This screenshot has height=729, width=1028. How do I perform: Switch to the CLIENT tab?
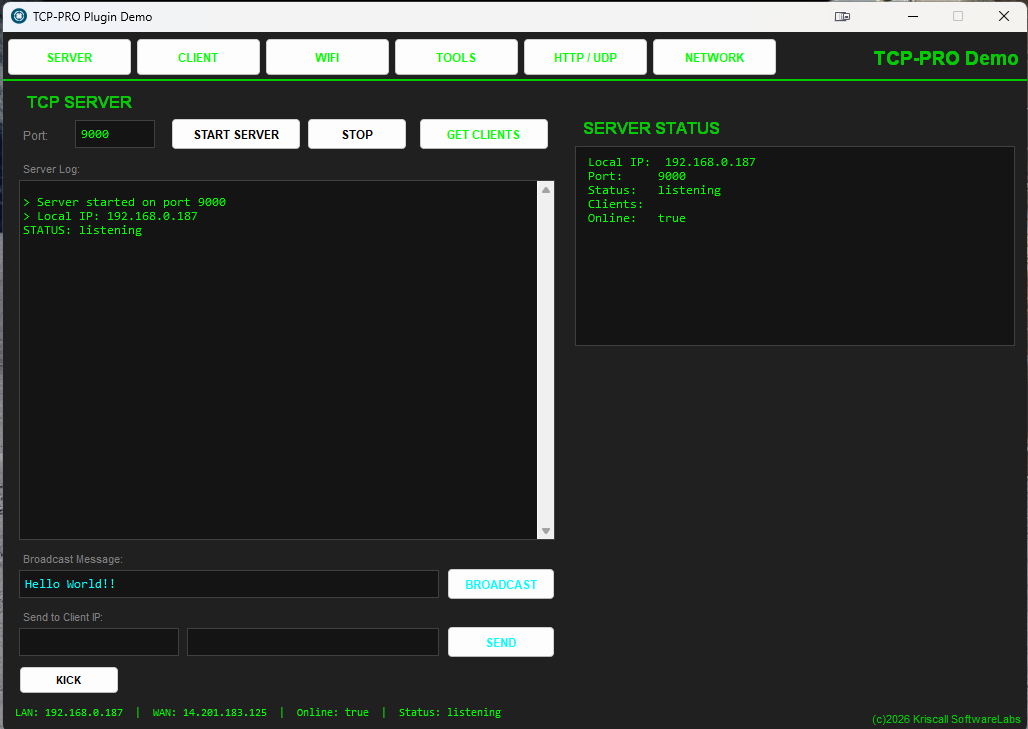(198, 57)
